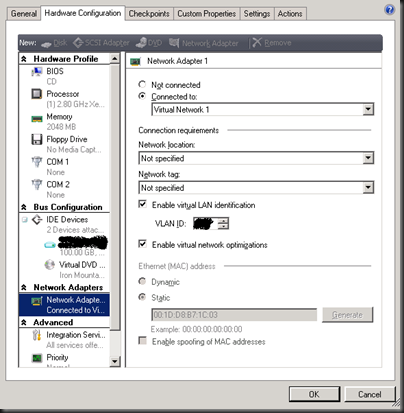Switch to the Actions tab

tap(290, 14)
